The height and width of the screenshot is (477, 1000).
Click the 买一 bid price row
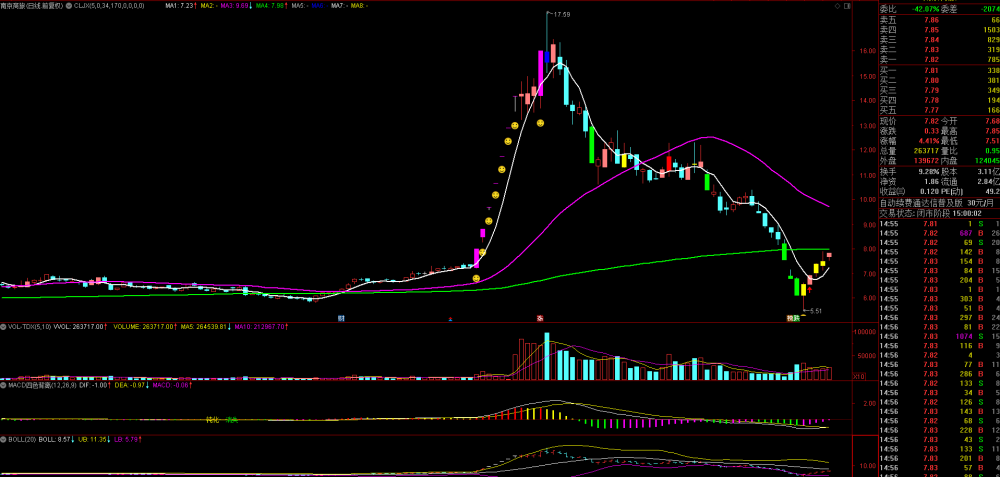tap(939, 71)
